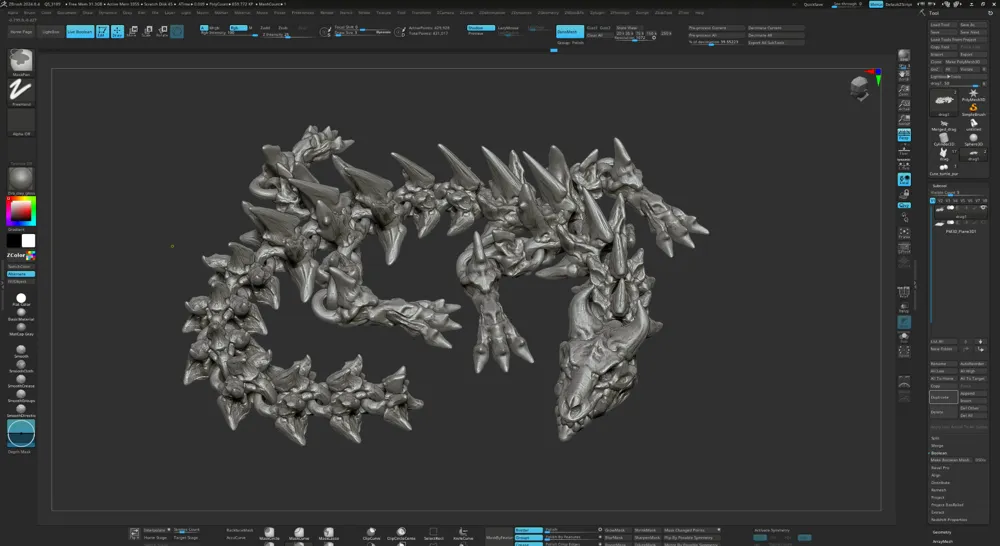Select the Sphere3D tool thumbnail
The width and height of the screenshot is (1000, 546).
tap(973, 140)
